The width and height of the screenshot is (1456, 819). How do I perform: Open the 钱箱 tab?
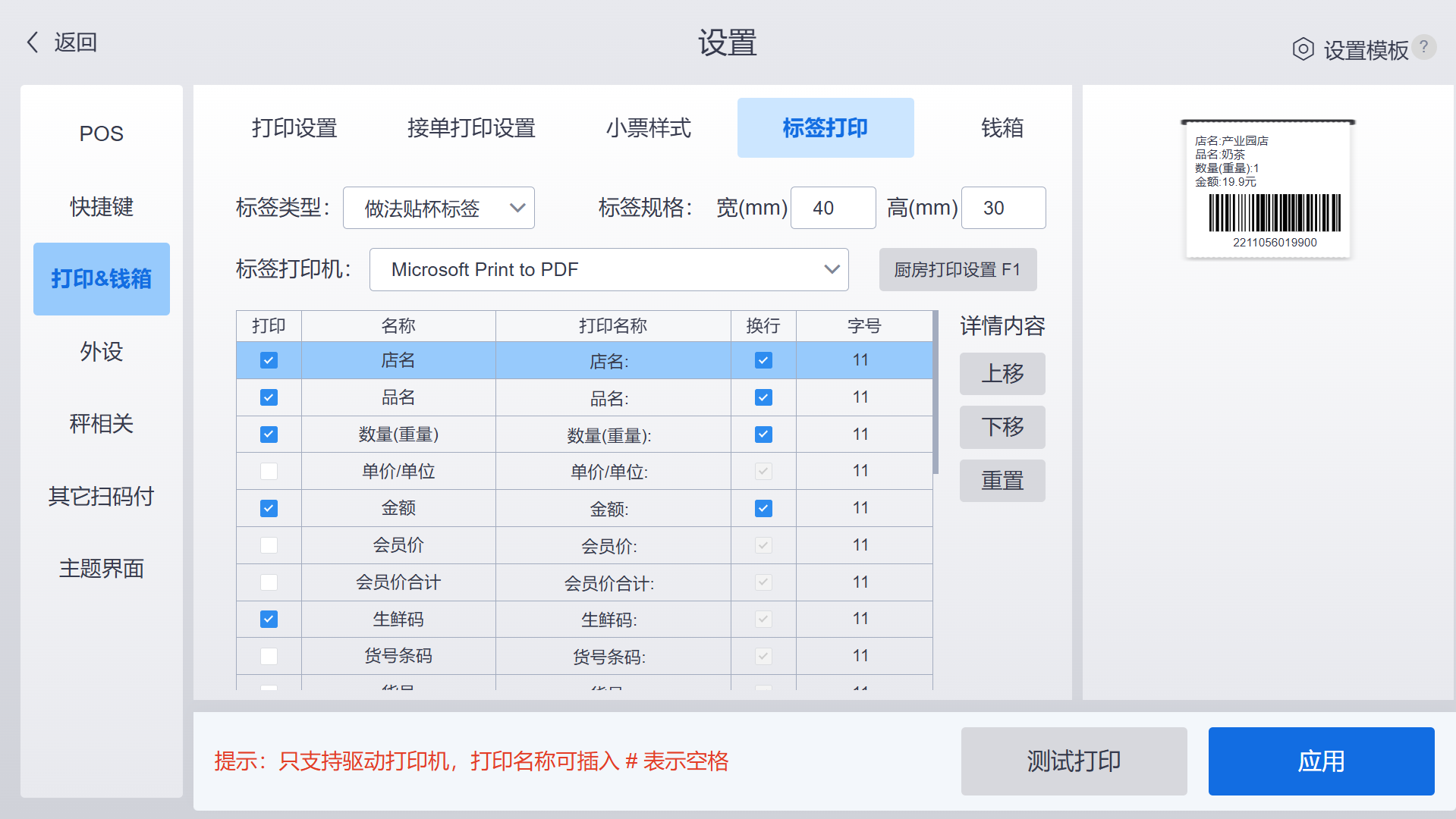click(1002, 127)
